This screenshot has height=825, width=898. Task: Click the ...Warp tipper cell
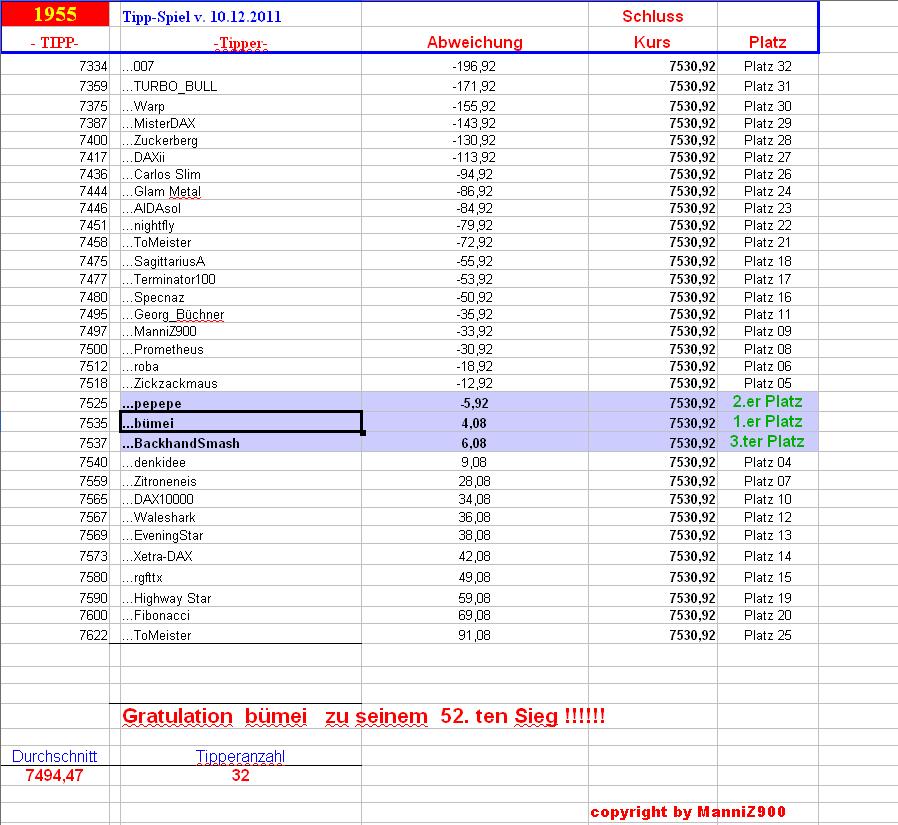pyautogui.click(x=241, y=106)
